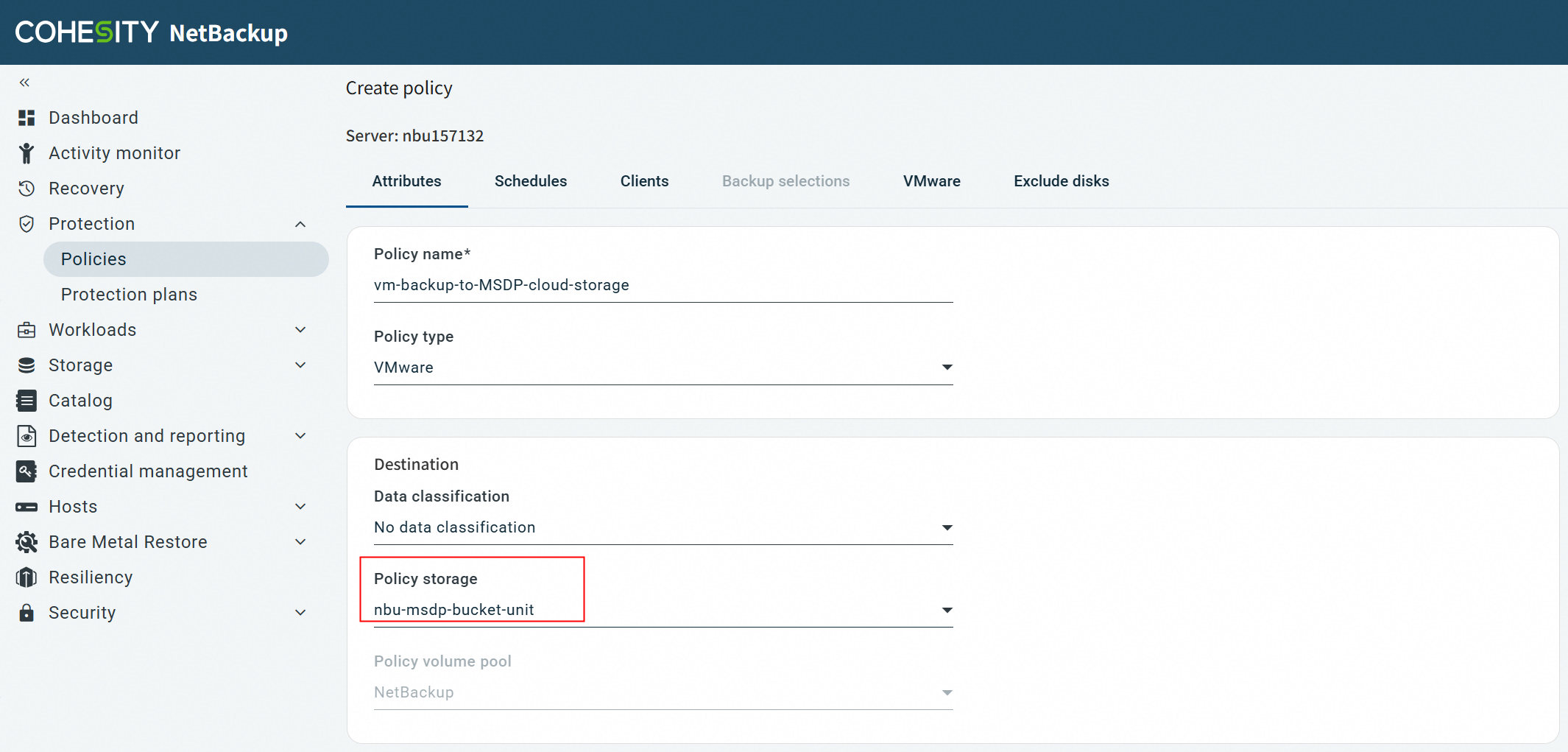Expand the Hosts menu section
1568x752 pixels.
300,507
